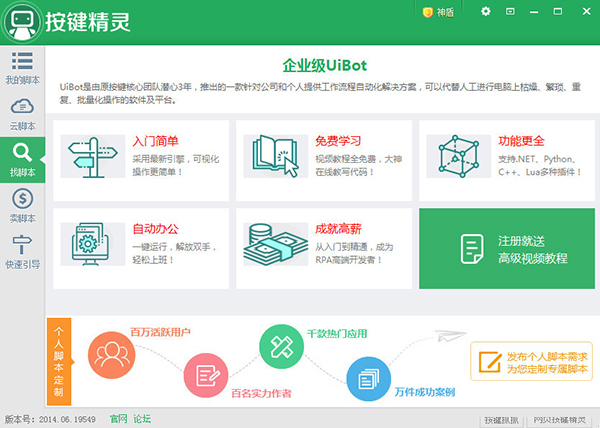Click the UiBot description paragraph
The height and width of the screenshot is (428, 600).
pyautogui.click(x=320, y=93)
